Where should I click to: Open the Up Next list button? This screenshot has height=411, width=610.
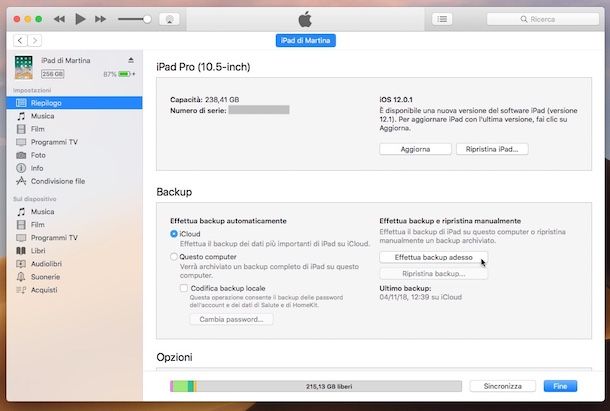tap(442, 19)
